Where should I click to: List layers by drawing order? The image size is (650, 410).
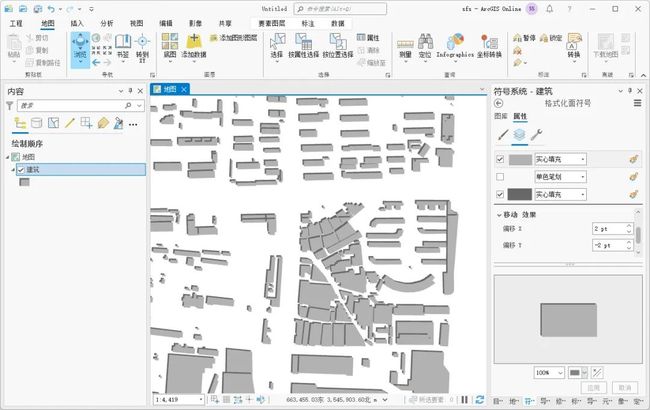[20, 123]
